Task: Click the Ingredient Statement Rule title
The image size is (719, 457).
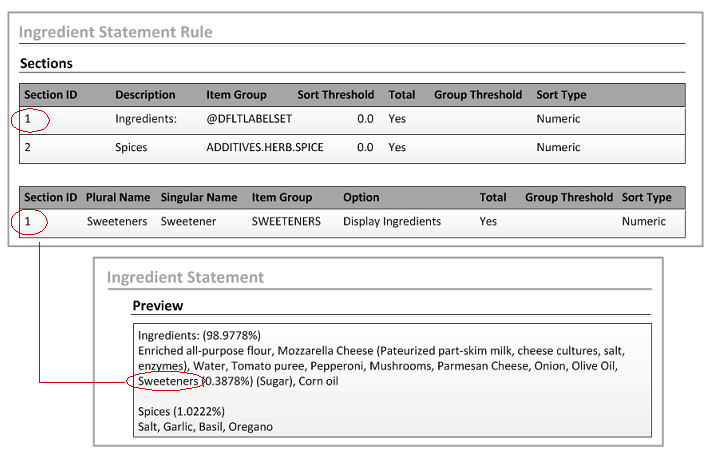Action: (x=116, y=32)
